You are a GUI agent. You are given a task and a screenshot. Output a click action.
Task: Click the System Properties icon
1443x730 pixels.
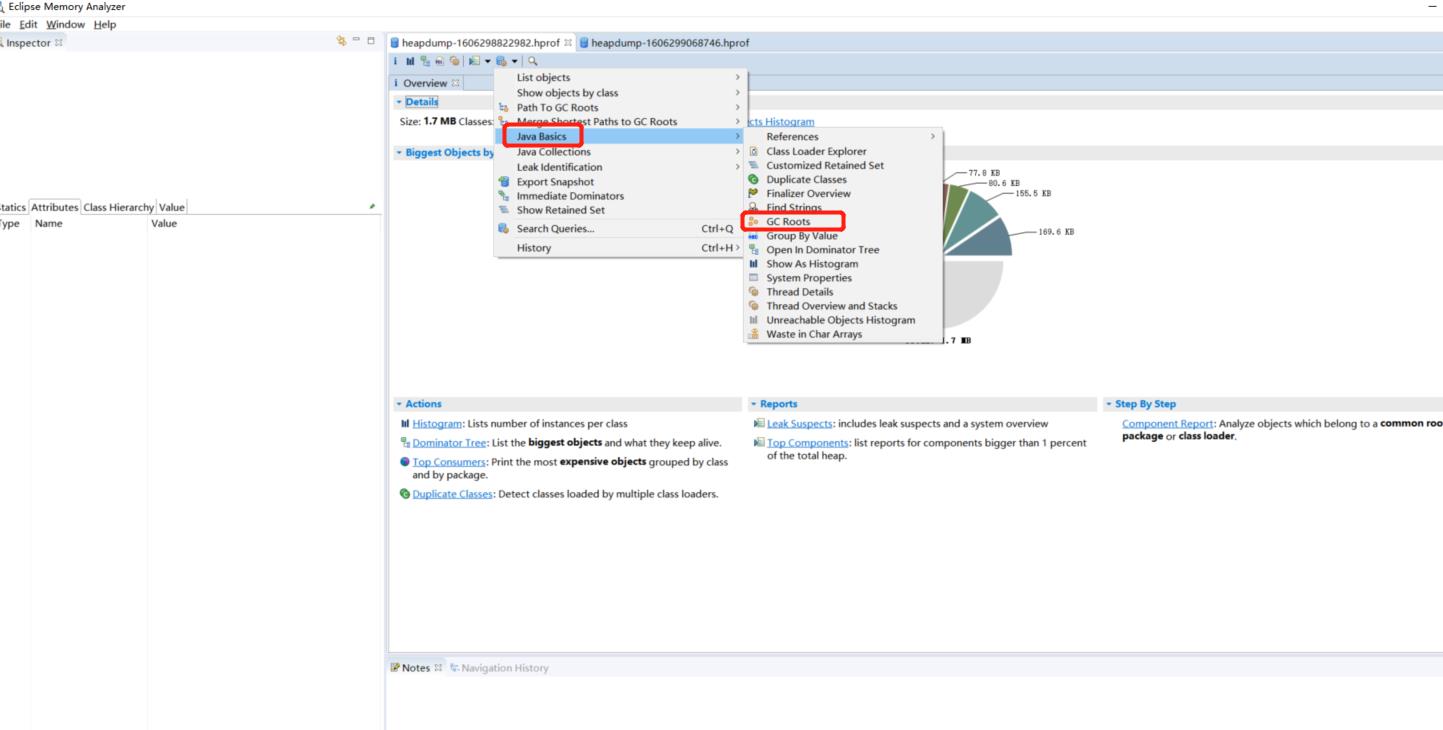754,278
